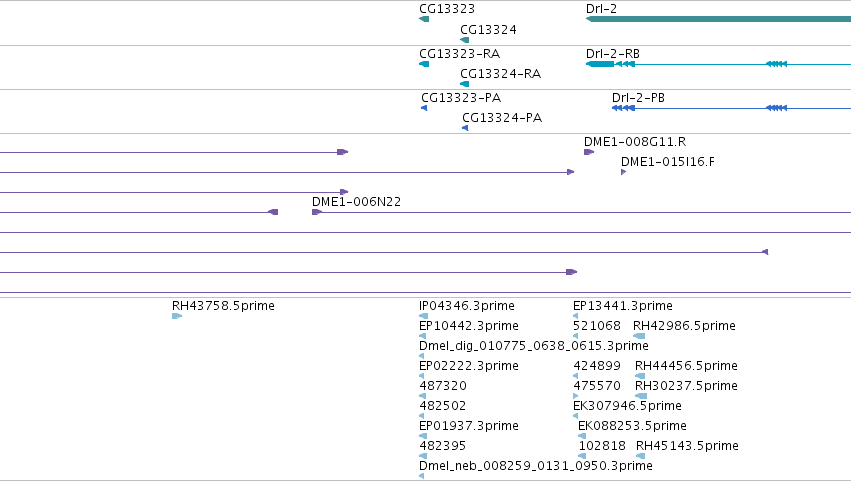Select the RH43758.5prime EST label

(x=223, y=306)
